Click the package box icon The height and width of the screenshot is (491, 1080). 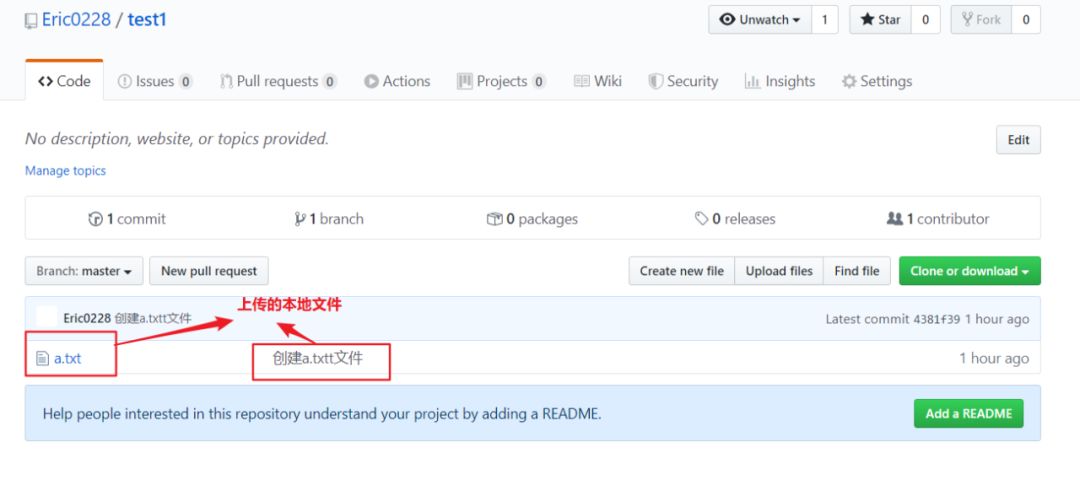pos(495,219)
